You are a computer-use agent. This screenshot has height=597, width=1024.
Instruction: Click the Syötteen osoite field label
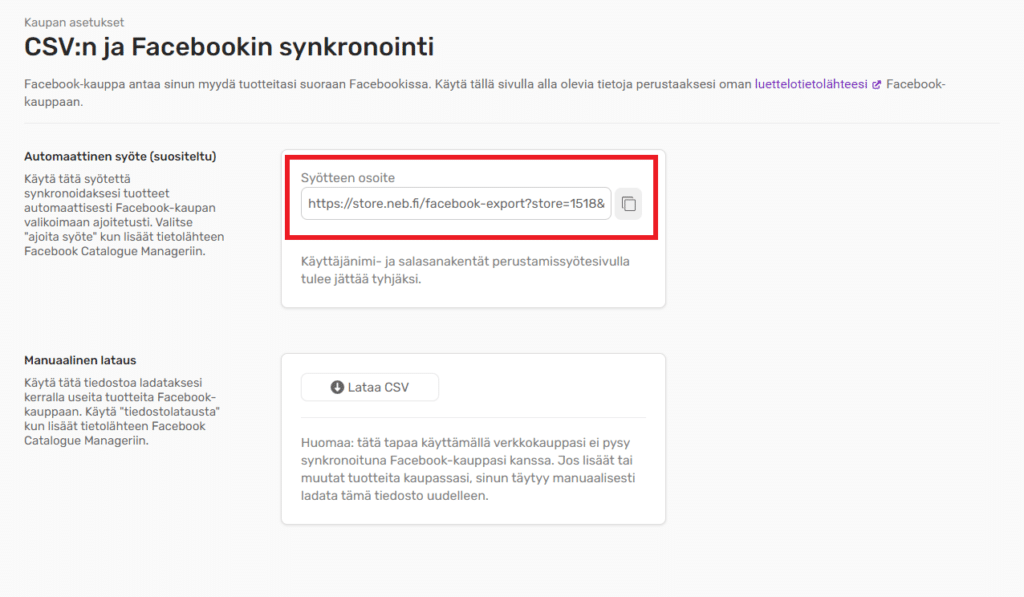[x=348, y=178]
